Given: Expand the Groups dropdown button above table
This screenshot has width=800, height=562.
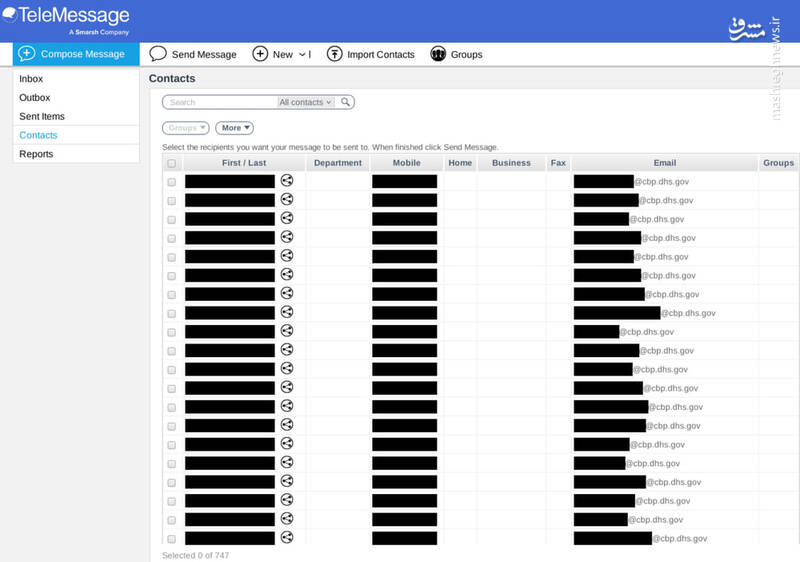Looking at the screenshot, I should (186, 128).
